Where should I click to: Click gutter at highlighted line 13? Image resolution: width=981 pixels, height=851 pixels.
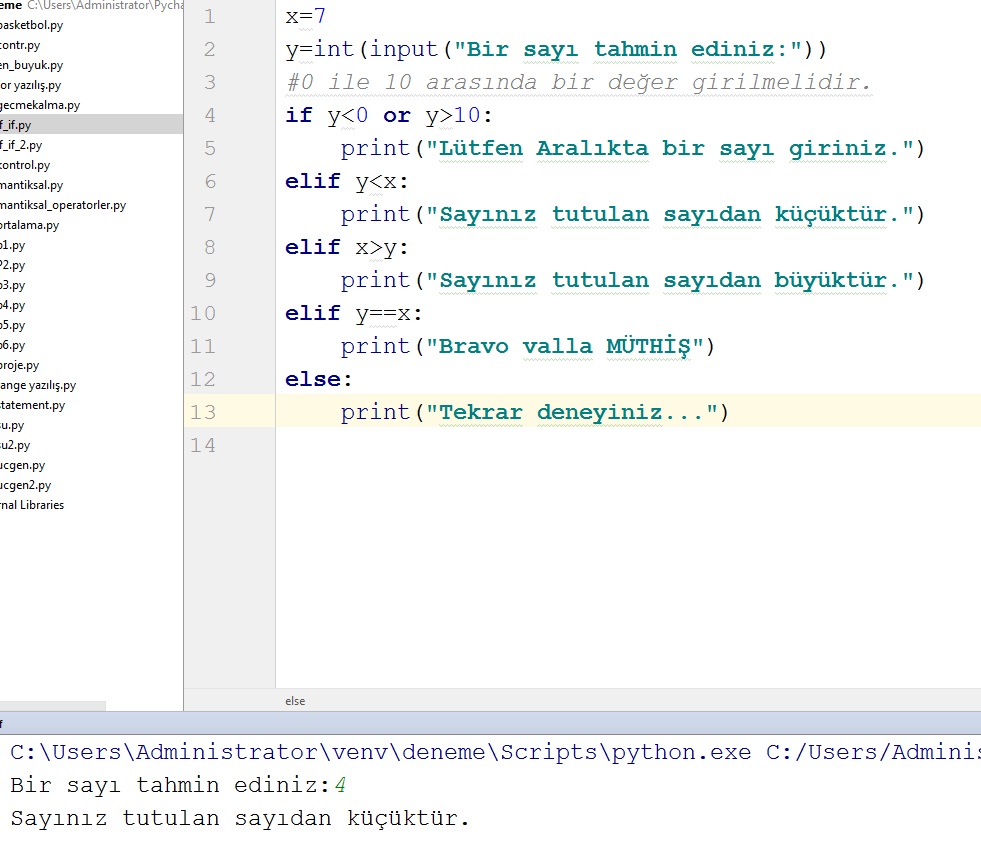(203, 412)
